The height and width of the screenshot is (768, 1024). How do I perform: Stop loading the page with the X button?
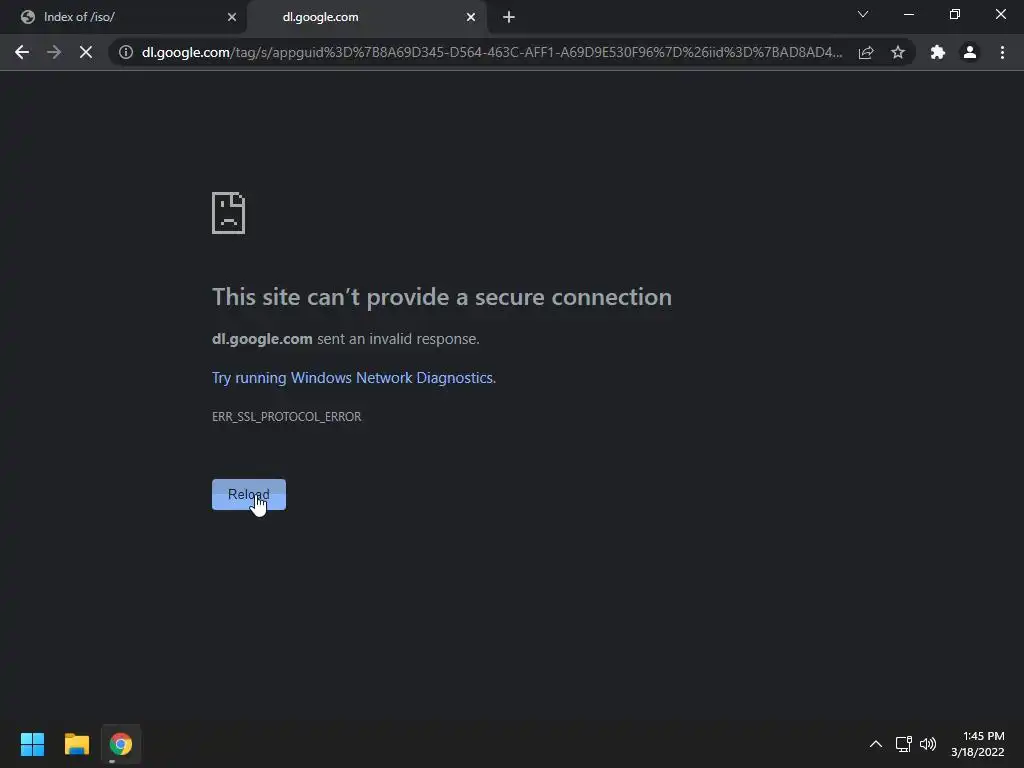click(86, 52)
